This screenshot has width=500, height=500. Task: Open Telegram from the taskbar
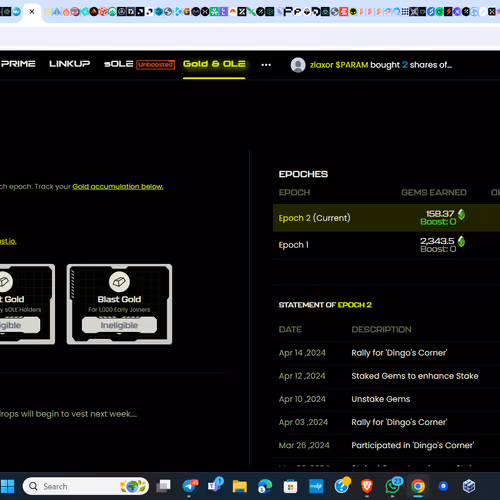tap(190, 486)
